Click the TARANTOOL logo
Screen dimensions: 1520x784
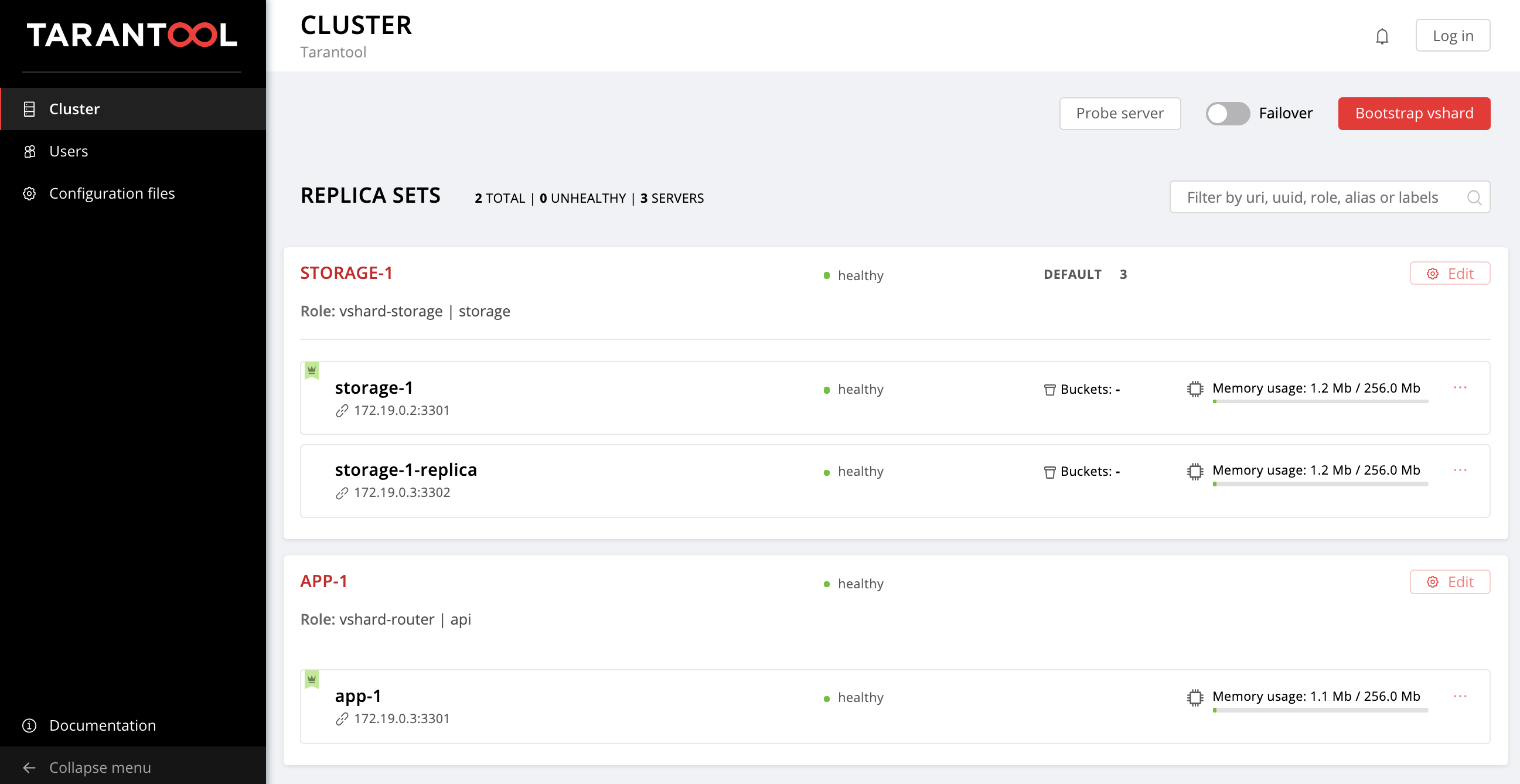click(132, 35)
